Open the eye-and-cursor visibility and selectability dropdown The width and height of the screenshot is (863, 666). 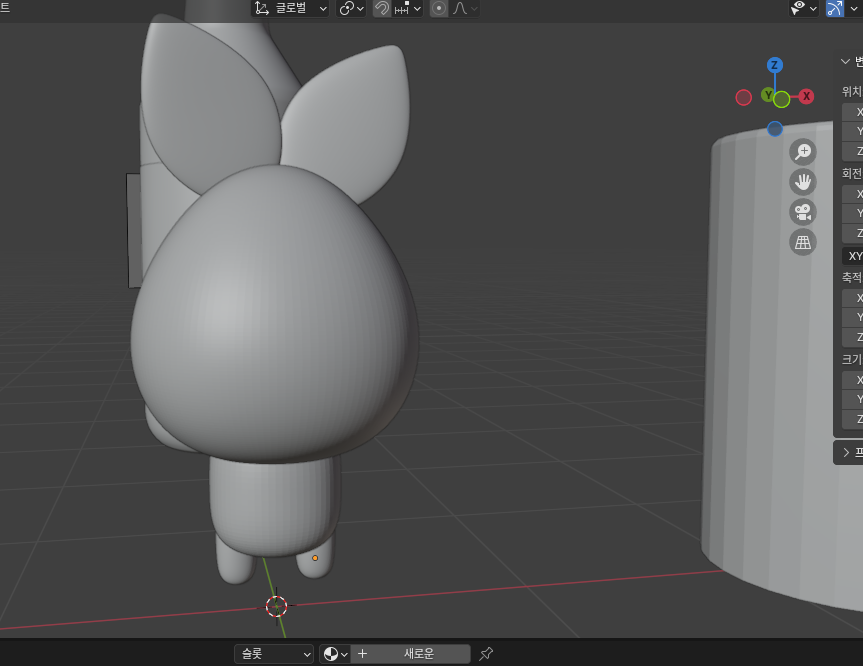(804, 8)
